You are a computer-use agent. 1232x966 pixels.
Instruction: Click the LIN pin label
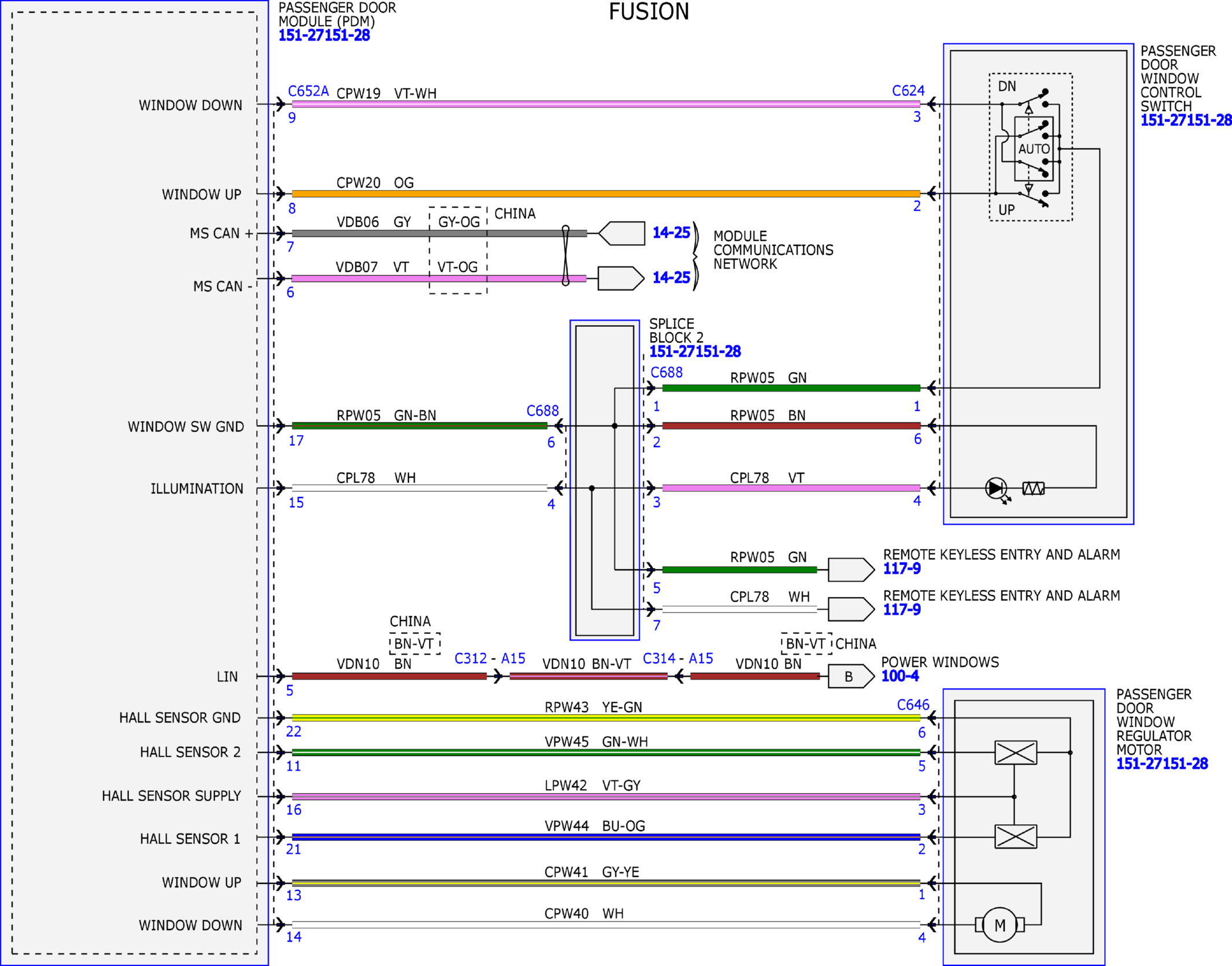(x=227, y=677)
